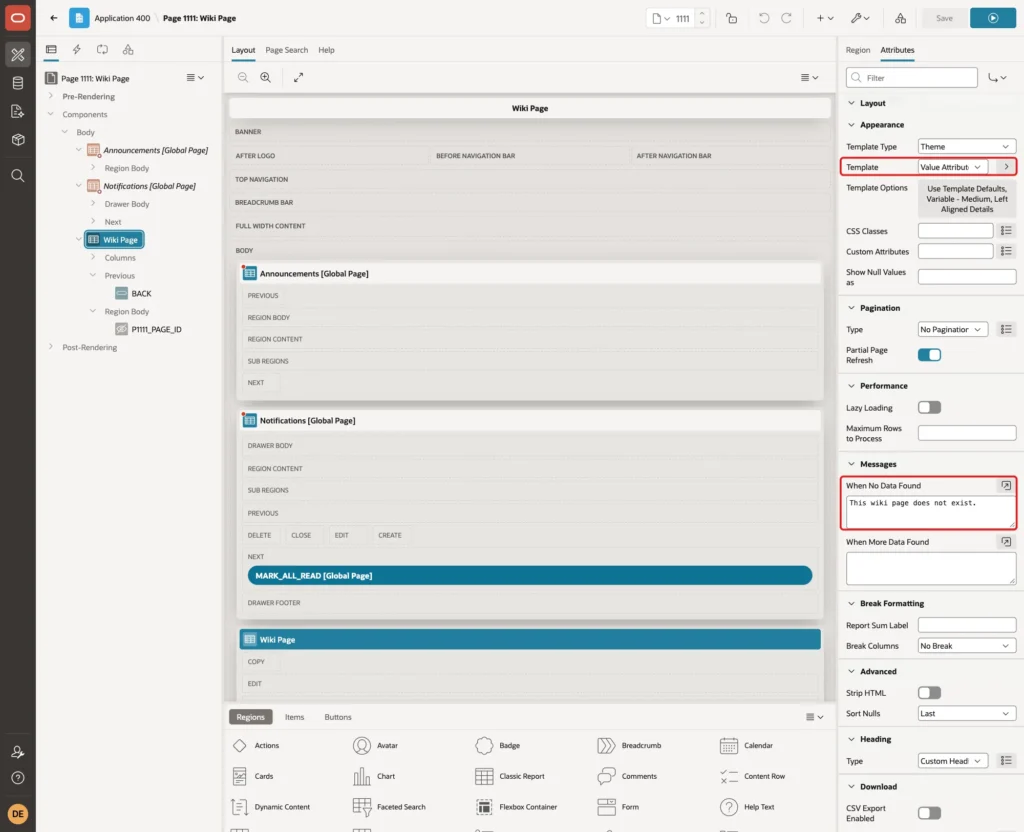Open the Heading Type dropdown

pyautogui.click(x=953, y=761)
